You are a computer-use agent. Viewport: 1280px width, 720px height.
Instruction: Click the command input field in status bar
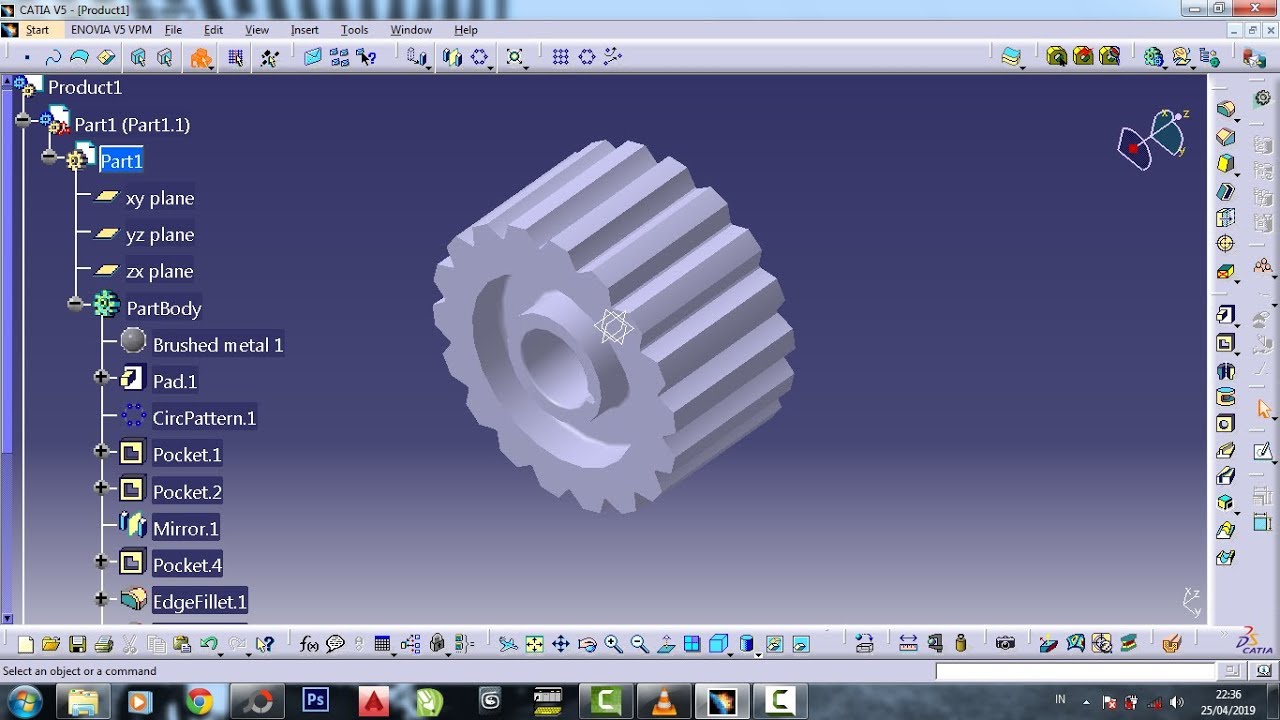click(x=1076, y=671)
